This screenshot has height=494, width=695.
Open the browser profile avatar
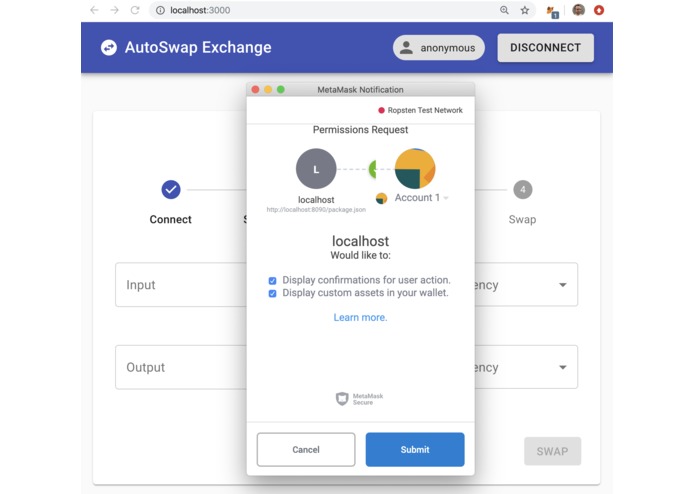pos(578,10)
